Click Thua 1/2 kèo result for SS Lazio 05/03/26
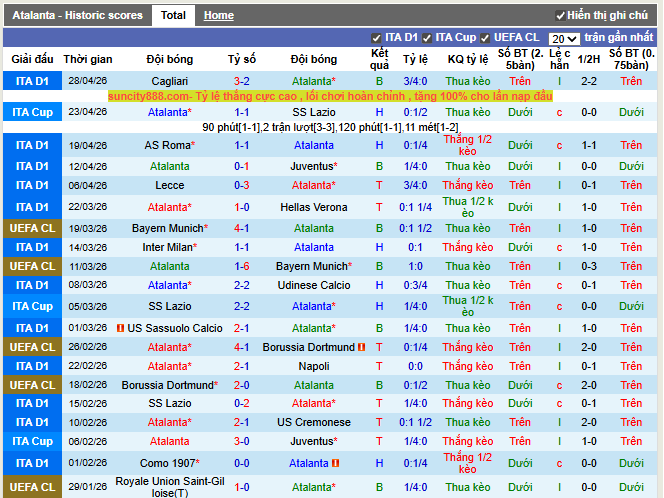The height and width of the screenshot is (498, 664). click(x=468, y=306)
